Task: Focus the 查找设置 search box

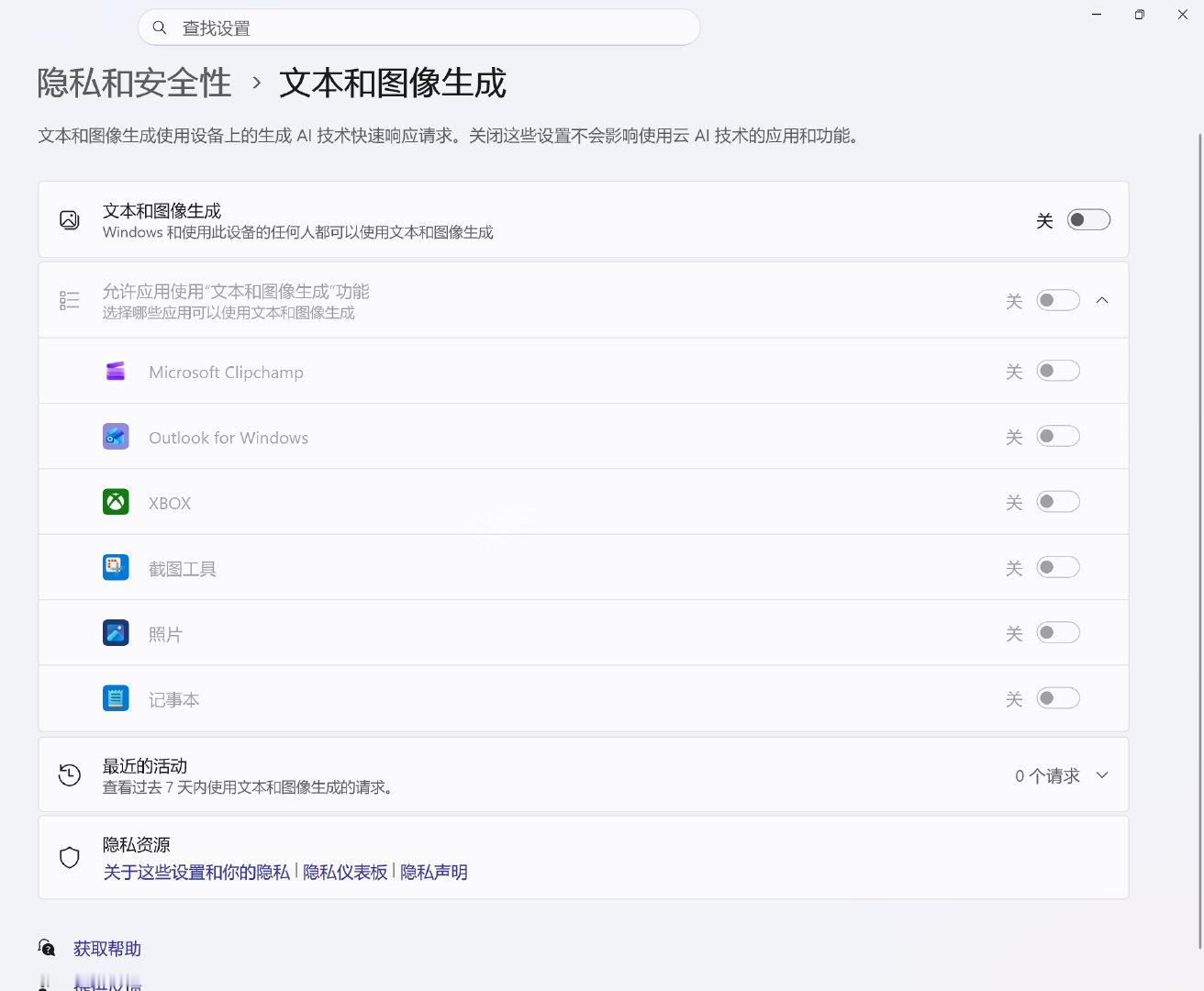Action: tap(419, 28)
